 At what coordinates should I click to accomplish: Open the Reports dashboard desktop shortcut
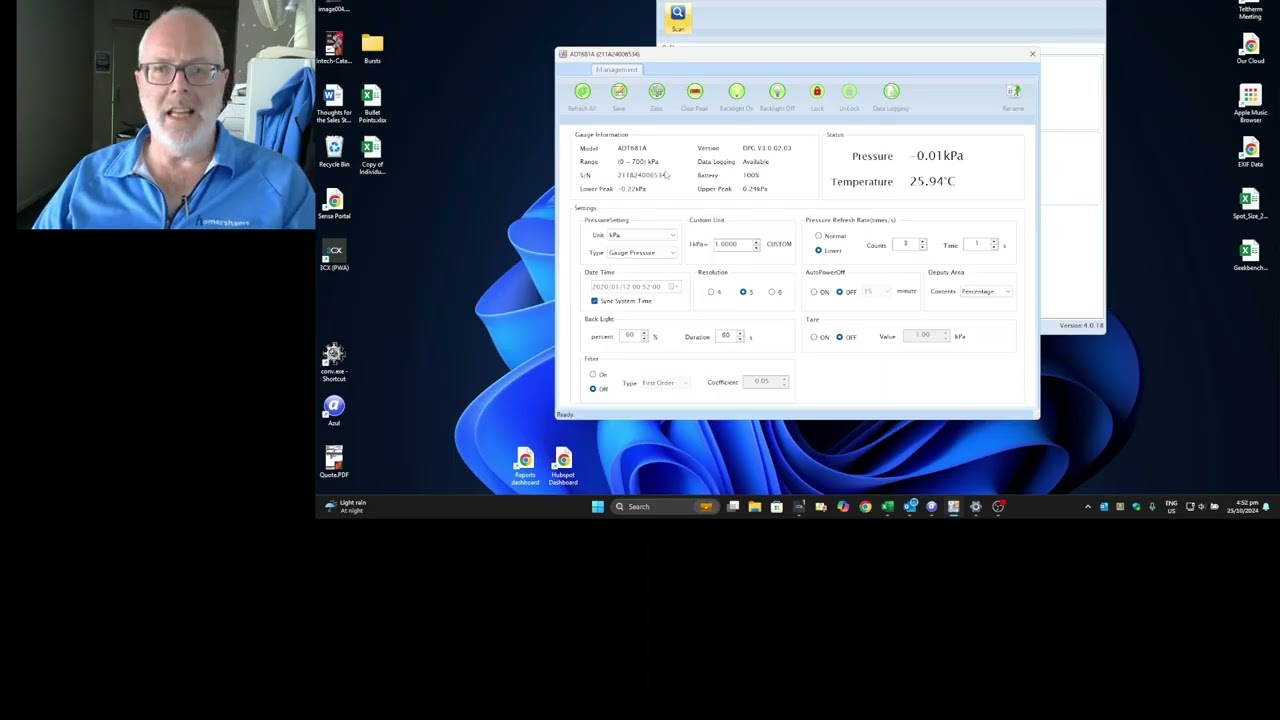525,467
